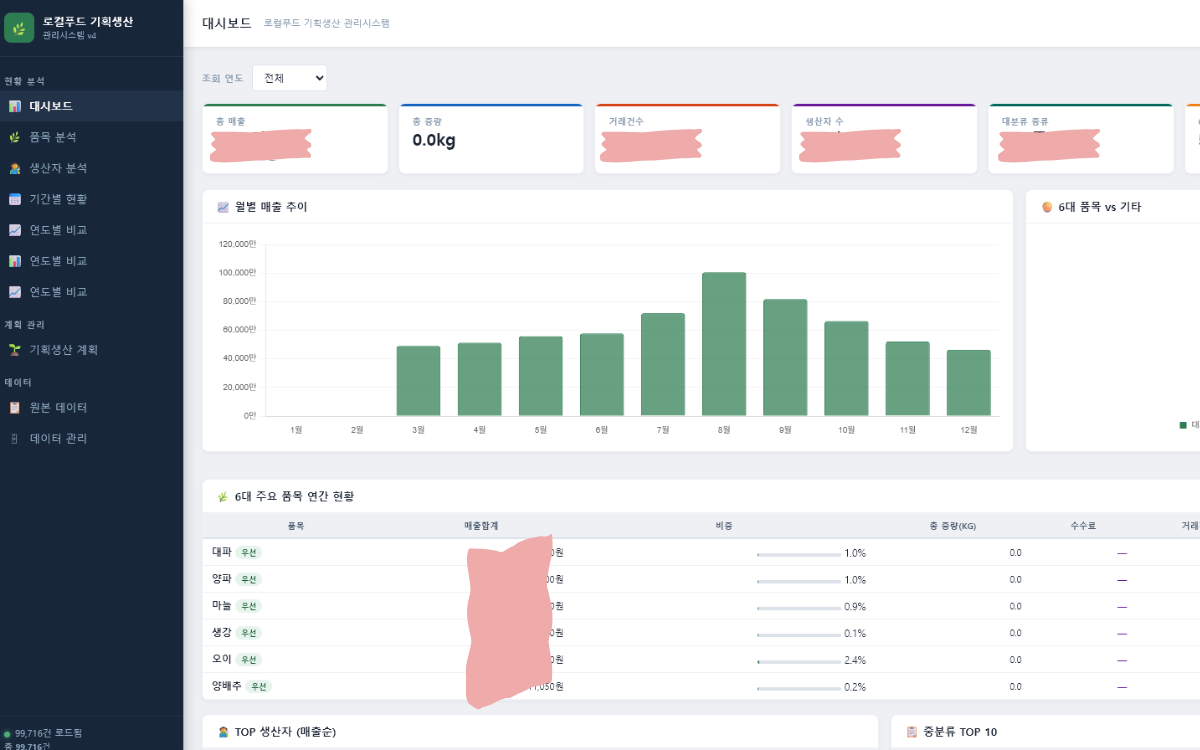This screenshot has width=1200, height=750.
Task: Click the calendar icon beside 기간별 현황
Action: pyautogui.click(x=14, y=199)
